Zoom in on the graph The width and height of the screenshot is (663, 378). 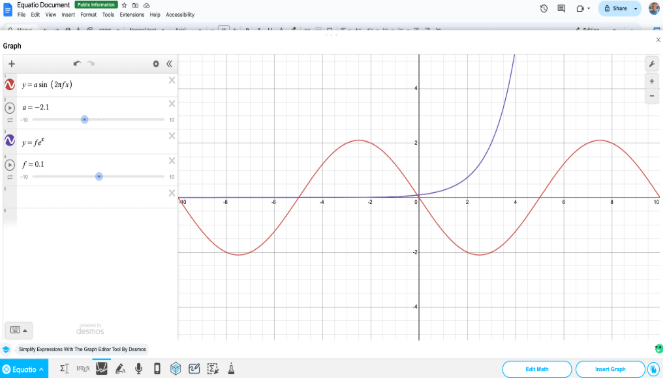click(x=652, y=81)
